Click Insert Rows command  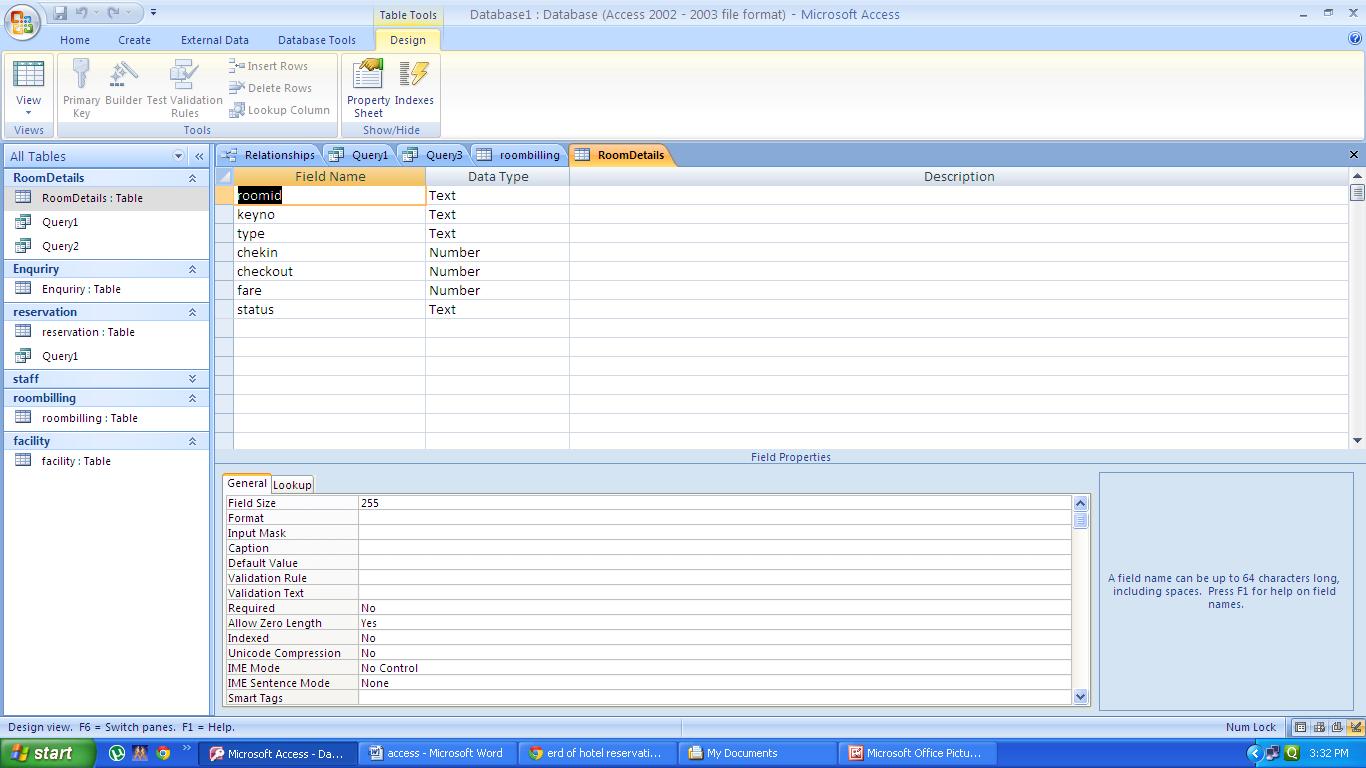coord(268,66)
